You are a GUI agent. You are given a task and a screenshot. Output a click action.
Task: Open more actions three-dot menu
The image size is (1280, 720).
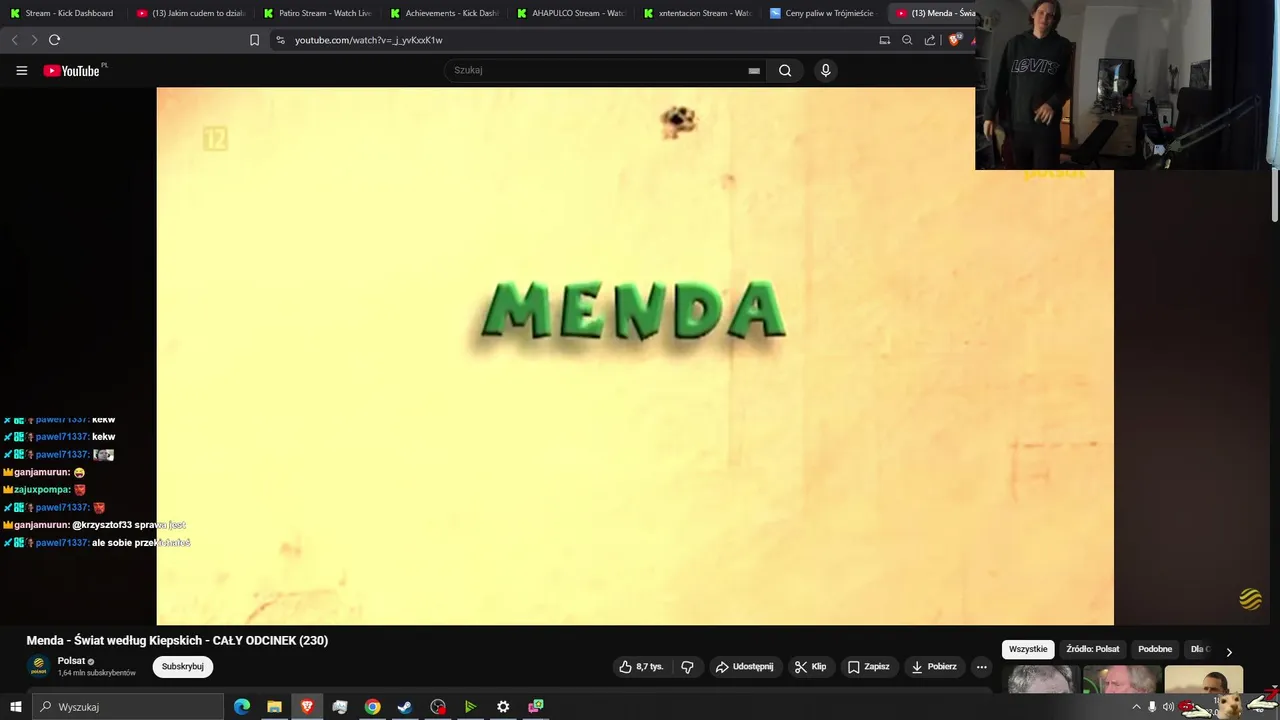(x=982, y=667)
